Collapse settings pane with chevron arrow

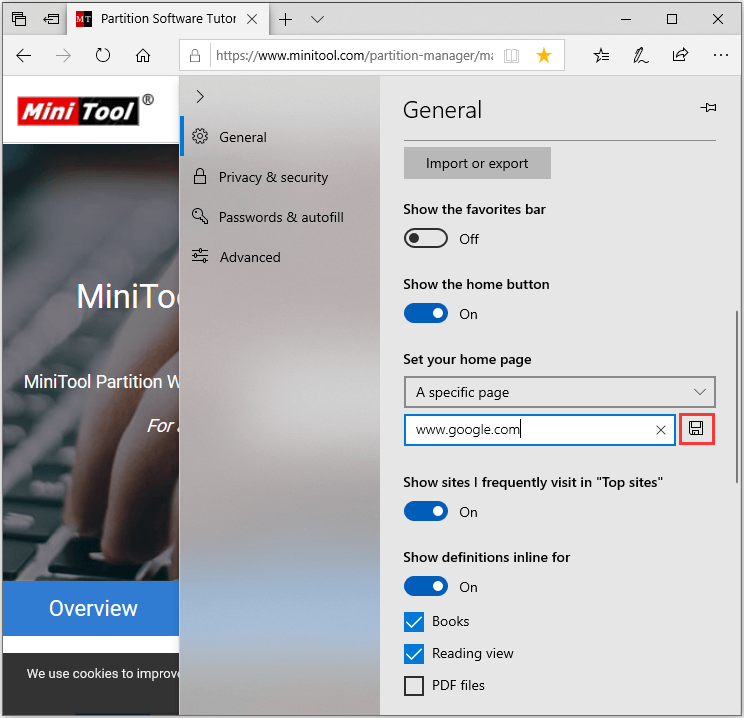click(x=200, y=97)
